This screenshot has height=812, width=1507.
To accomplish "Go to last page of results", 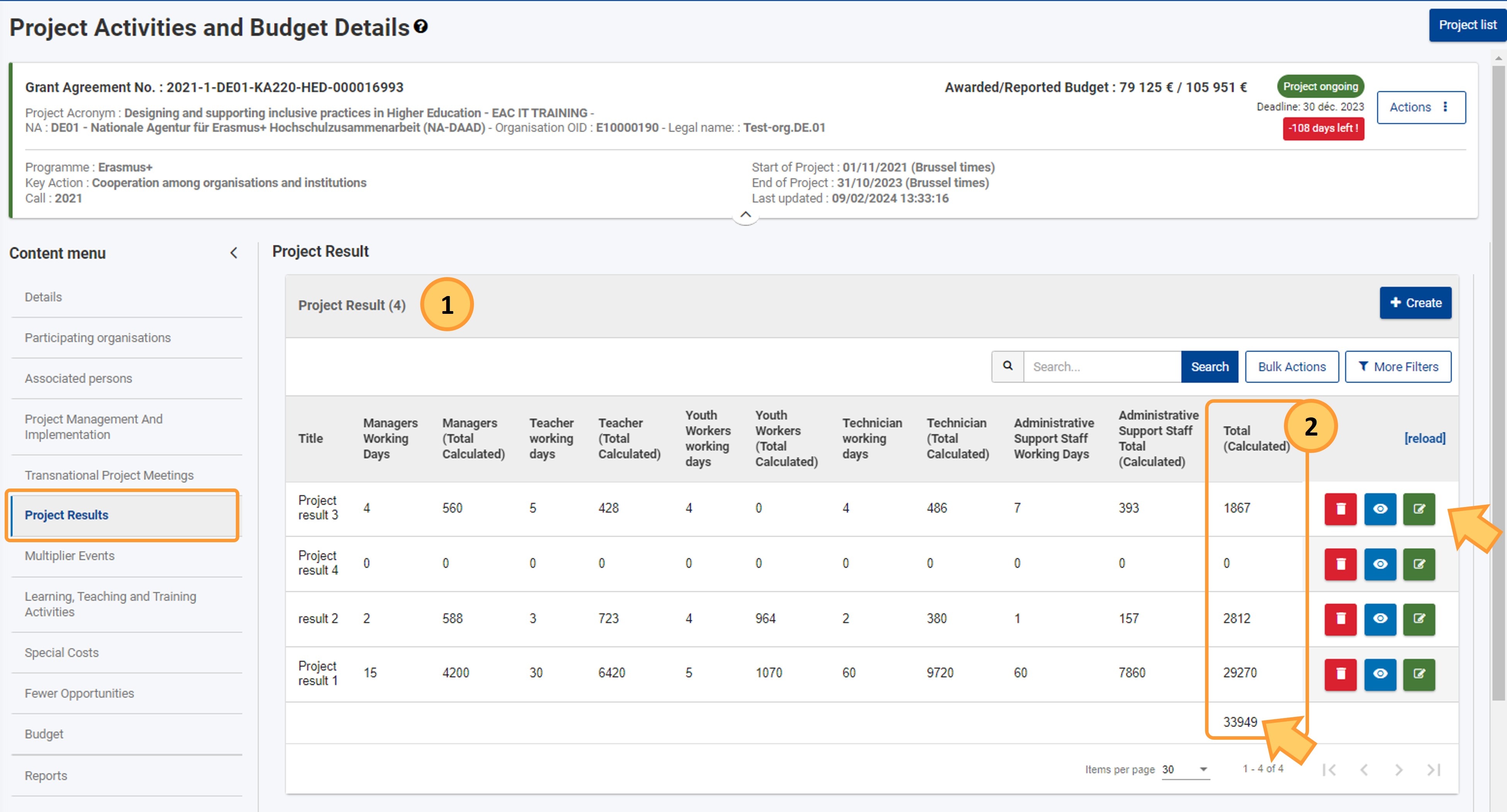I will (x=1433, y=770).
